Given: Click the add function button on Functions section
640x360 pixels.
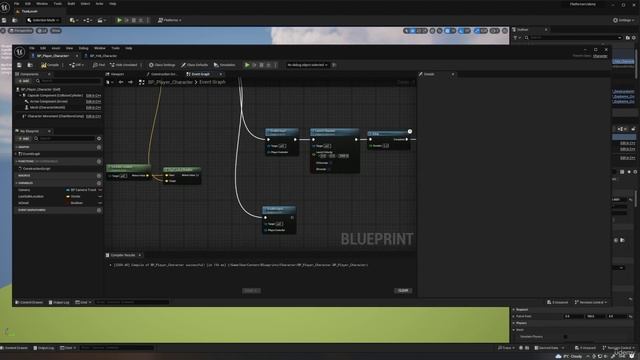Looking at the screenshot, I should pos(99,161).
